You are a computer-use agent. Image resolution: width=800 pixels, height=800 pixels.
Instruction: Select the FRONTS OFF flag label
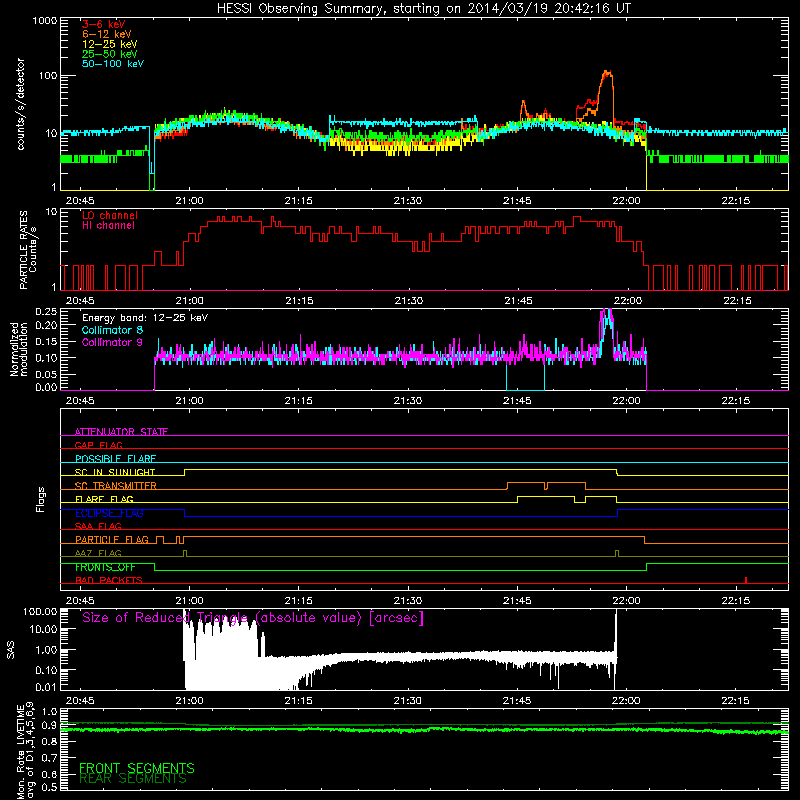tap(105, 567)
